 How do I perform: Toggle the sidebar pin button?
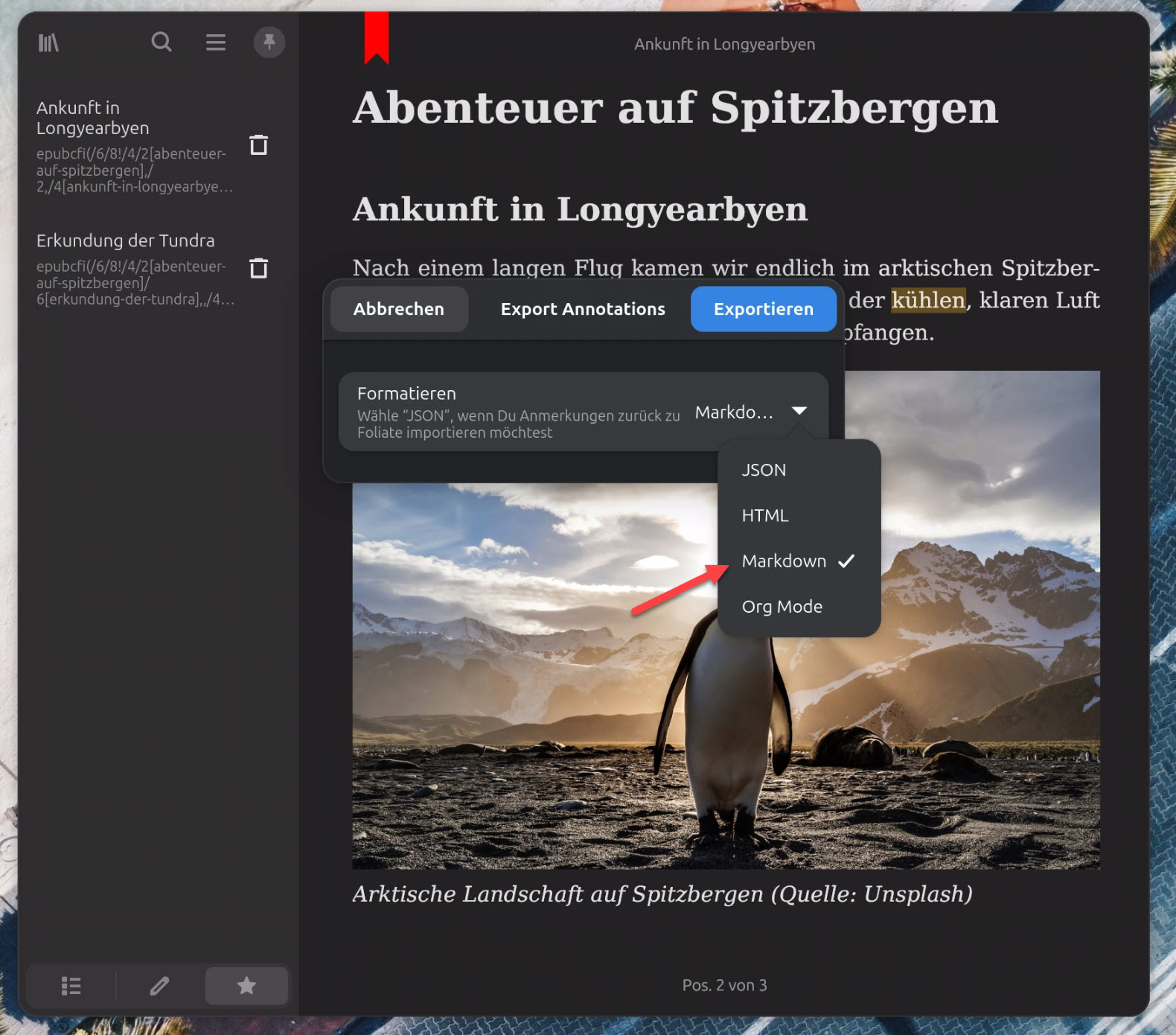(x=269, y=42)
